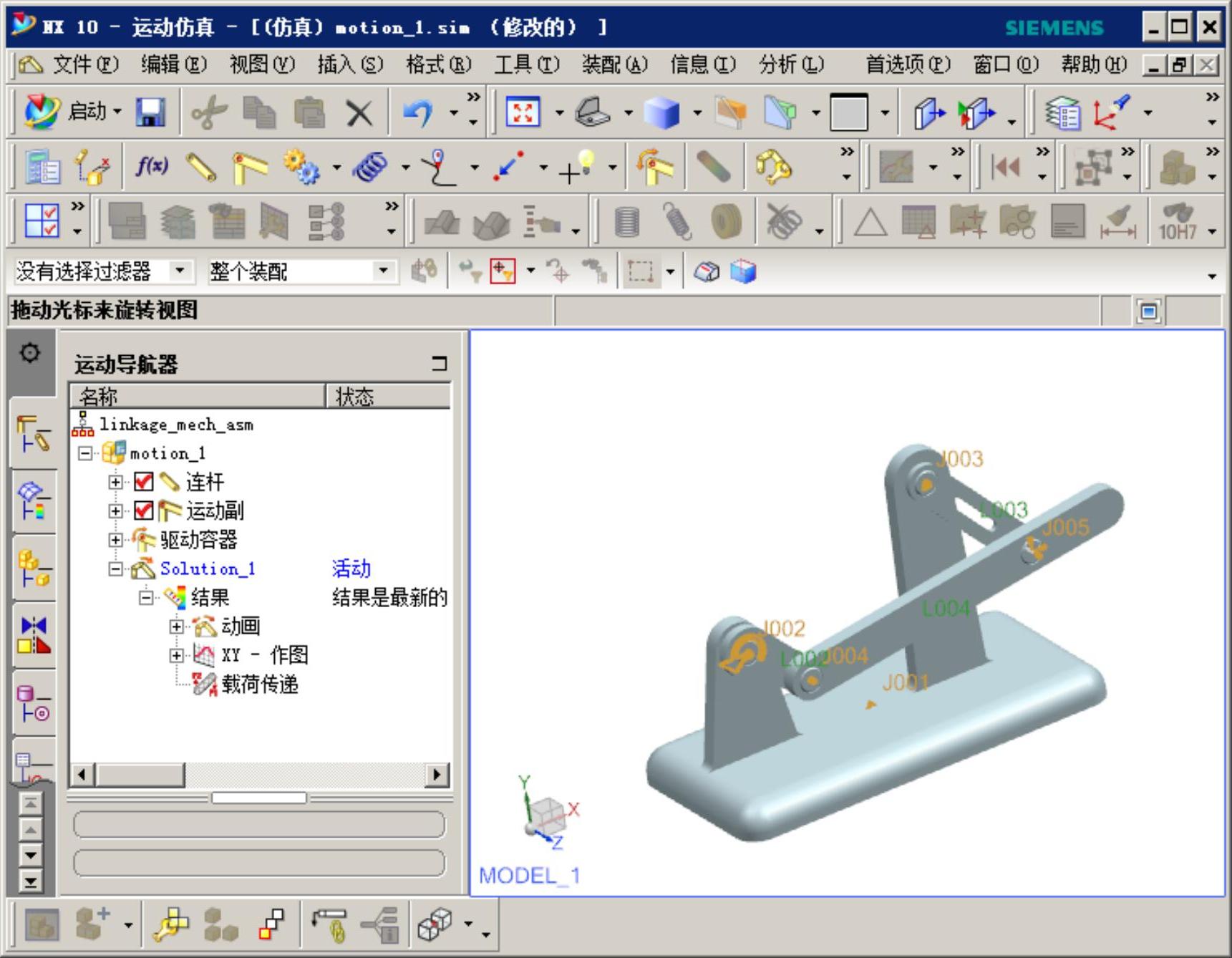Open the 没有选择过滤器 dropdown
This screenshot has width=1232, height=958.
point(180,271)
